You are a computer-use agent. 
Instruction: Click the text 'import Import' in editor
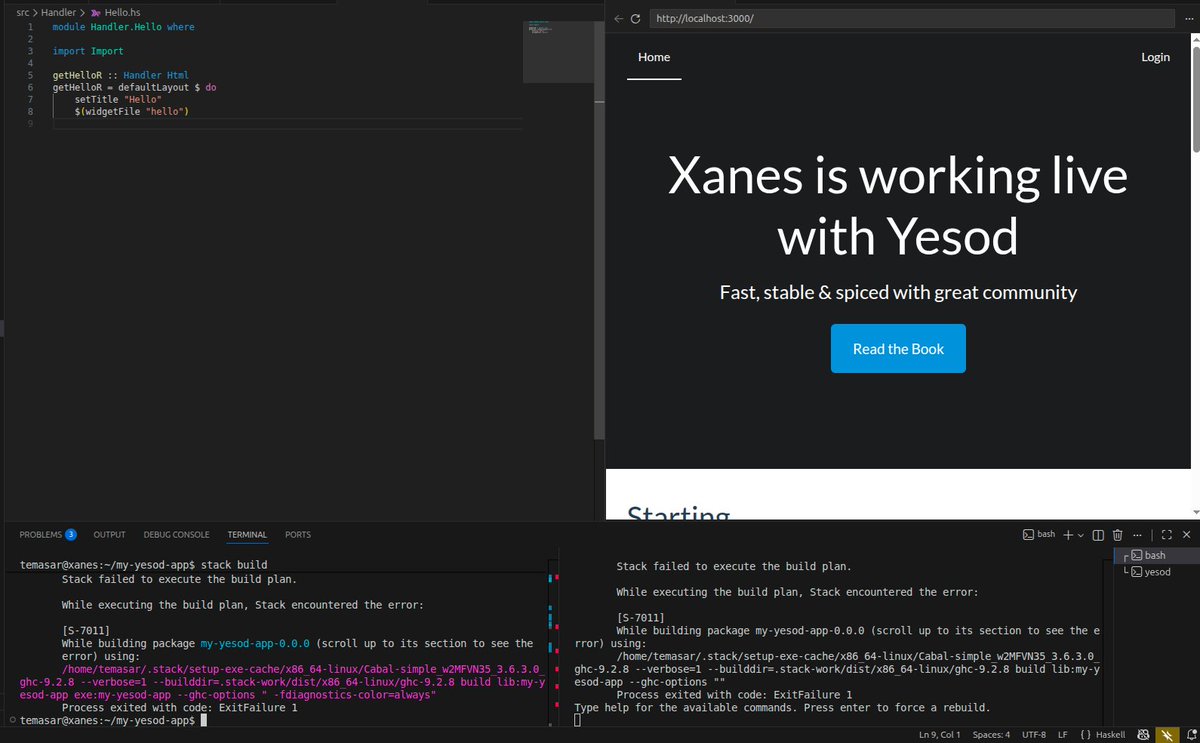click(88, 51)
